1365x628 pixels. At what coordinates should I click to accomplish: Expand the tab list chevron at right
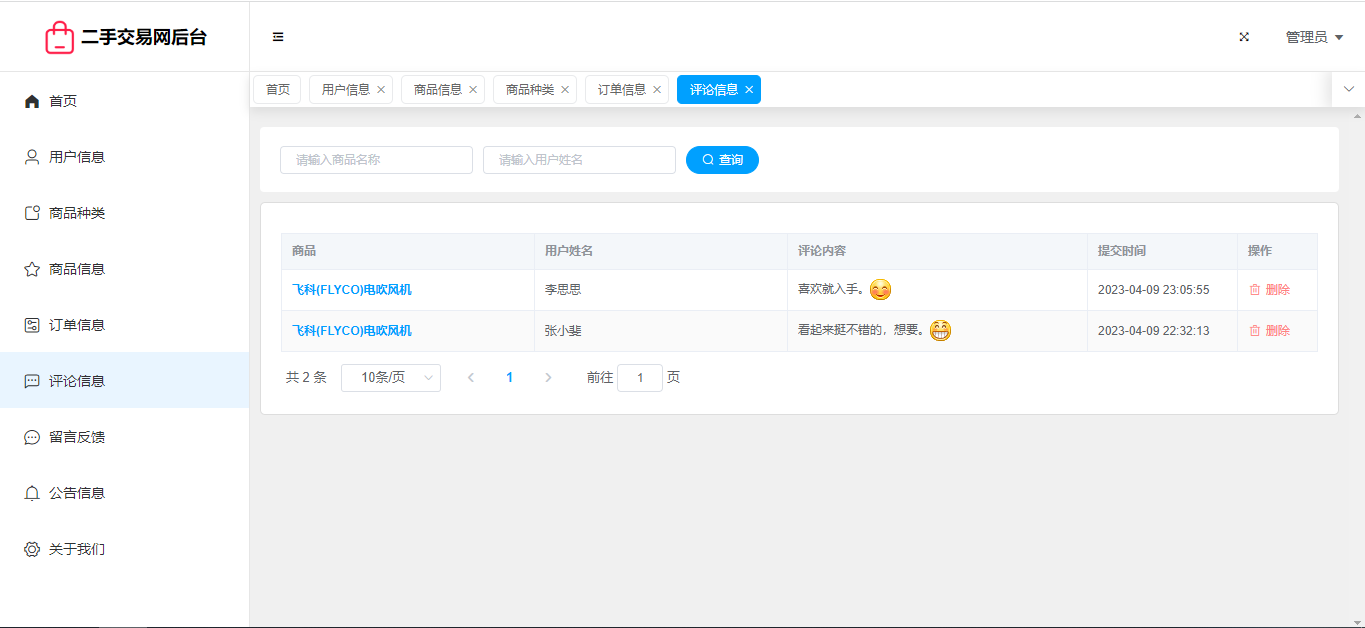pos(1348,89)
